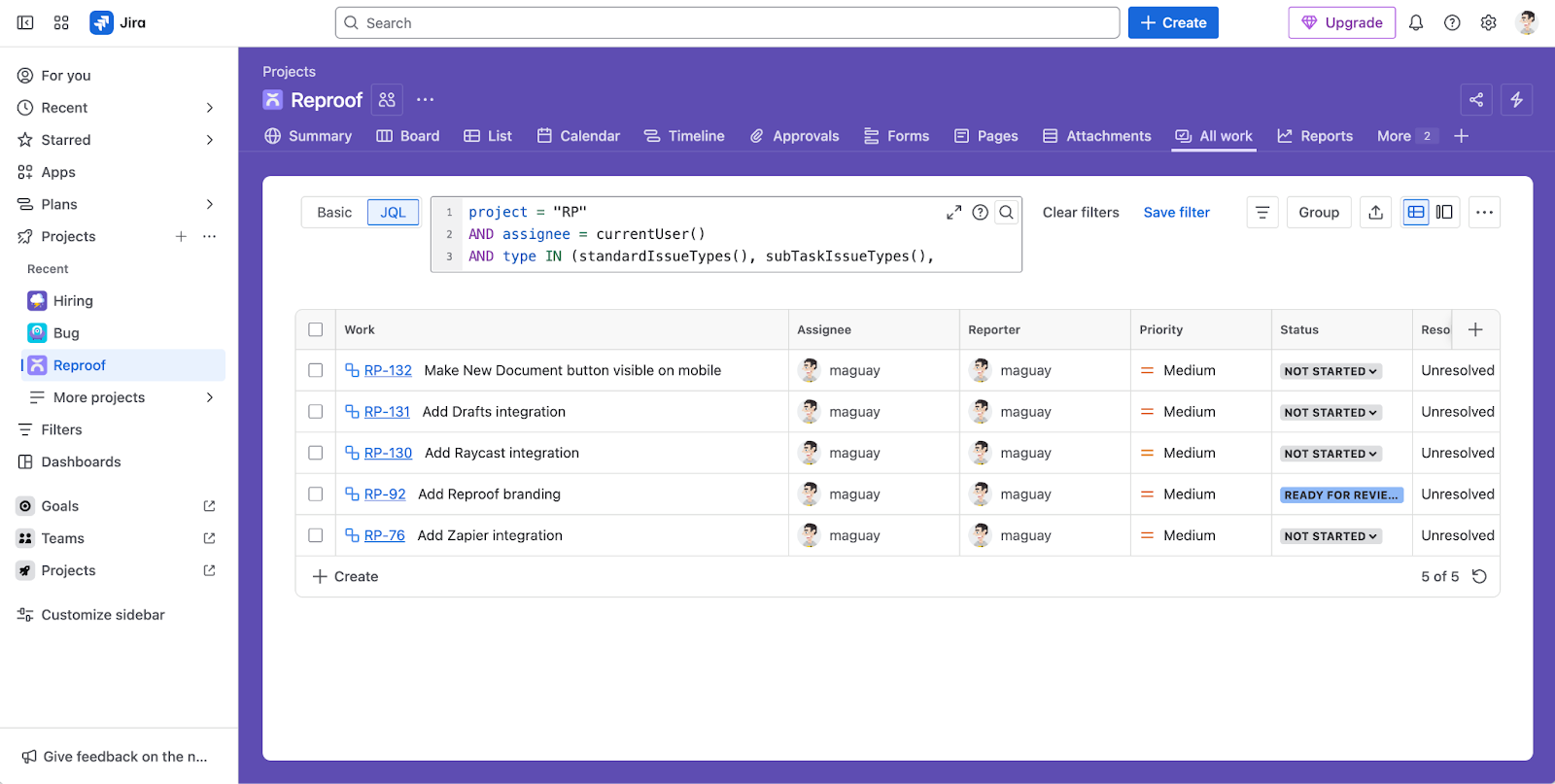Open the automation lightning bolt icon
The width and height of the screenshot is (1555, 784).
tap(1516, 99)
